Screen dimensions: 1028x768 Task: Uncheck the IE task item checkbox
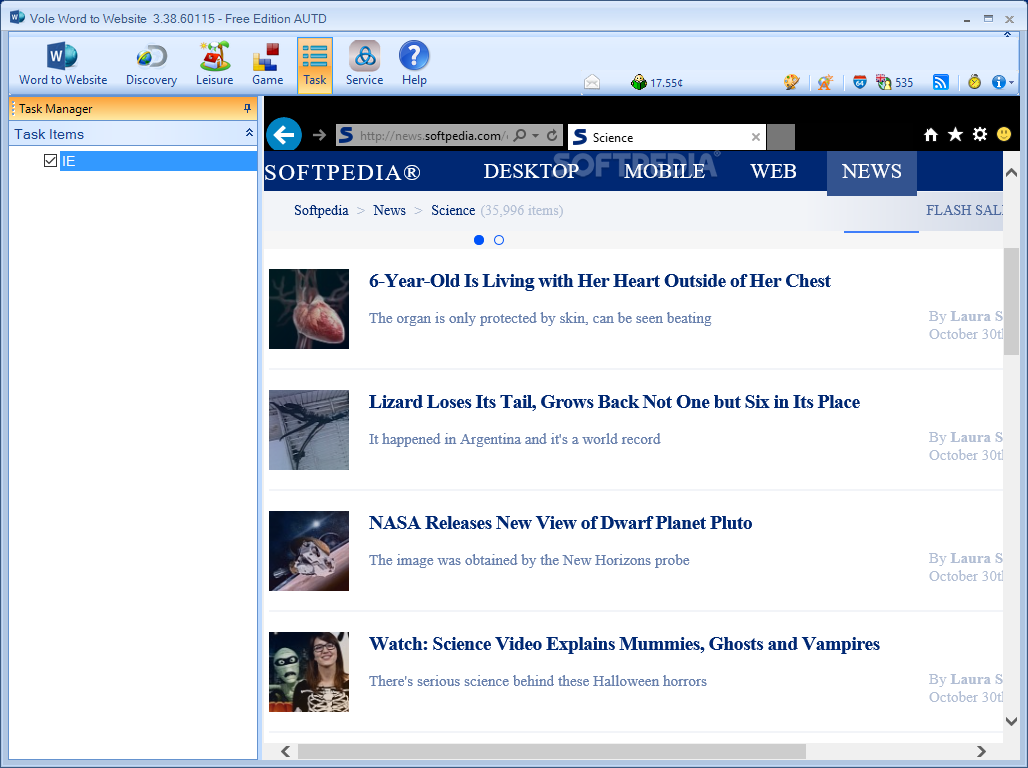[50, 160]
